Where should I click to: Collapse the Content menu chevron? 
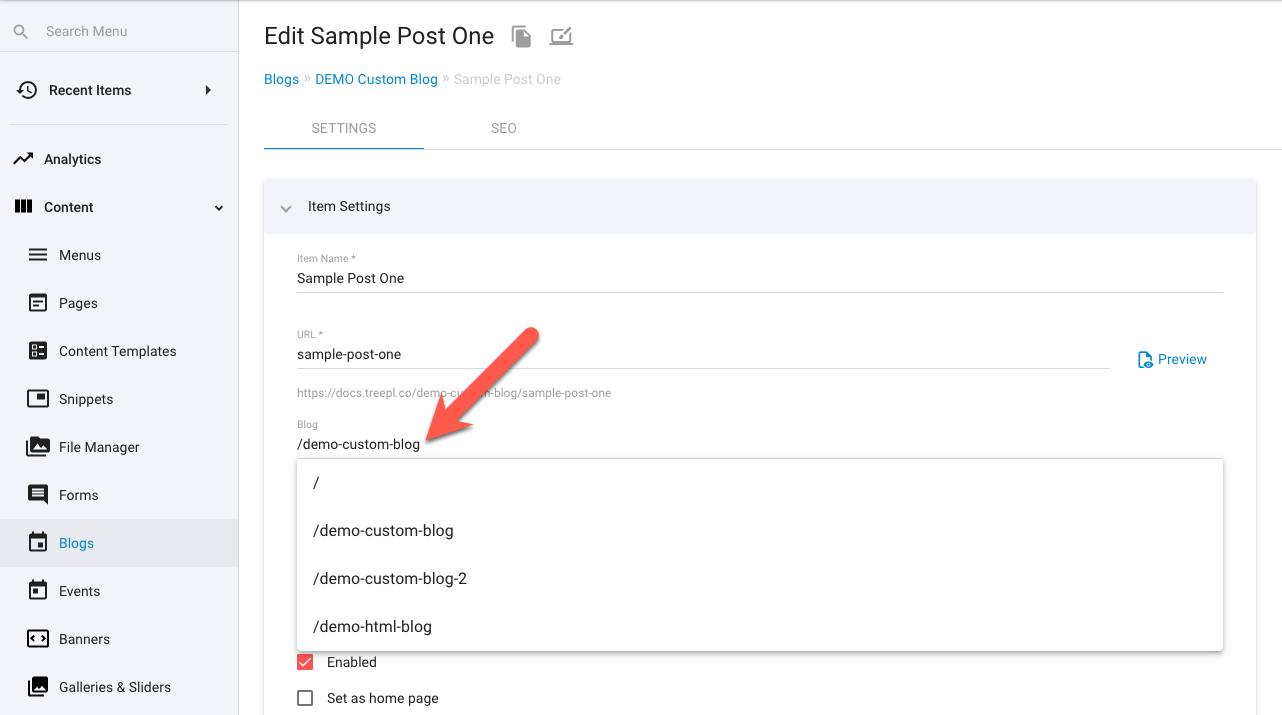219,208
